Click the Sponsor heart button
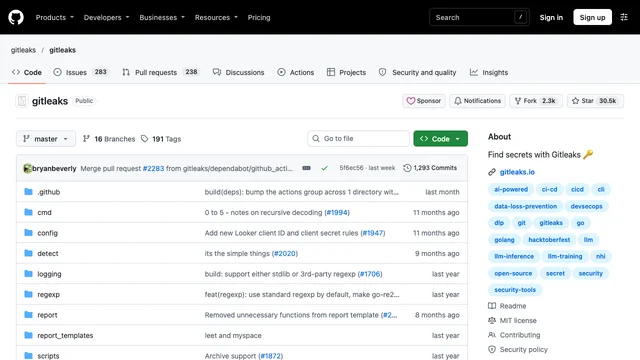 click(x=424, y=101)
